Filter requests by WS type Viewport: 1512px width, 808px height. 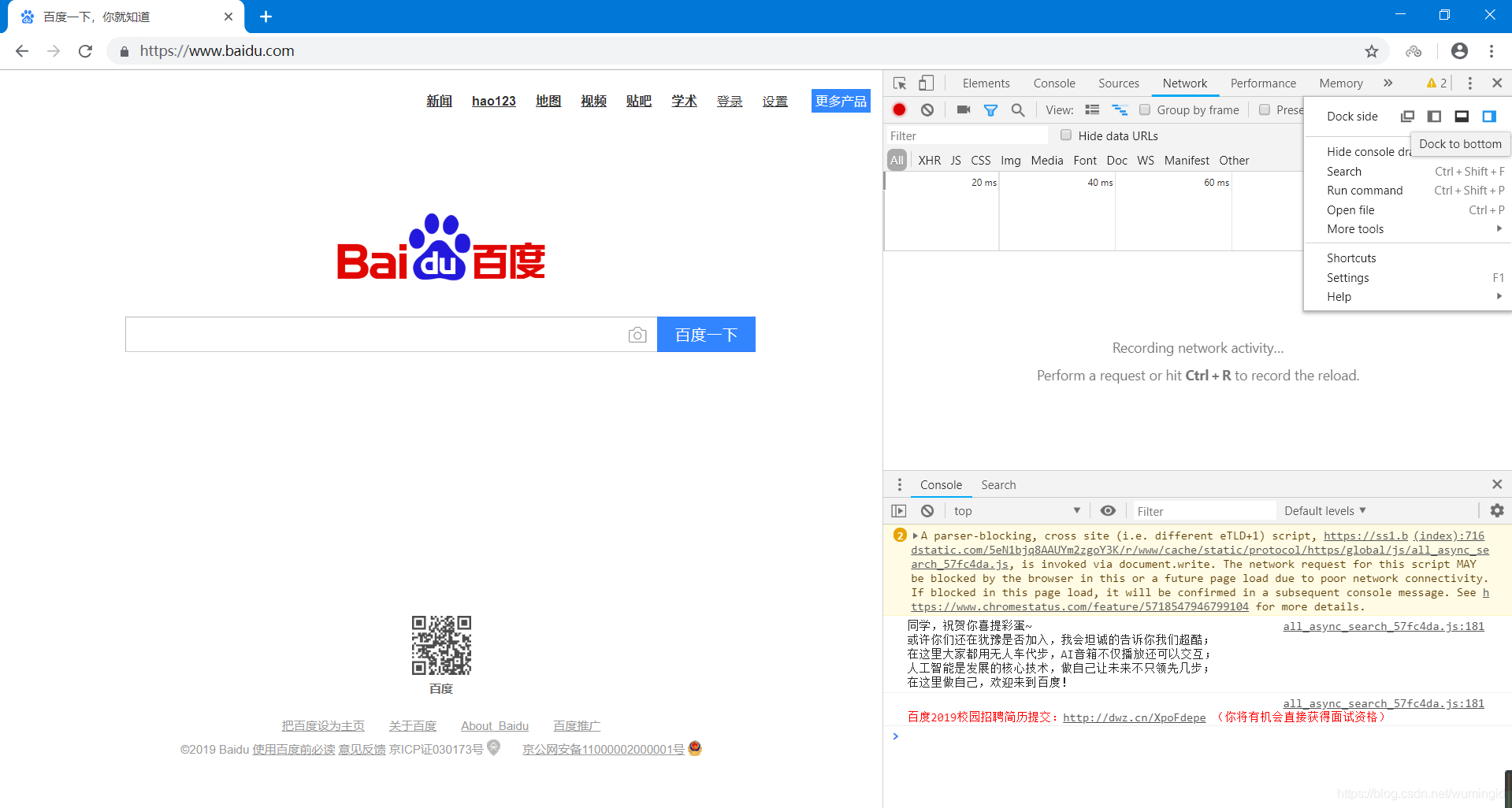point(1146,161)
